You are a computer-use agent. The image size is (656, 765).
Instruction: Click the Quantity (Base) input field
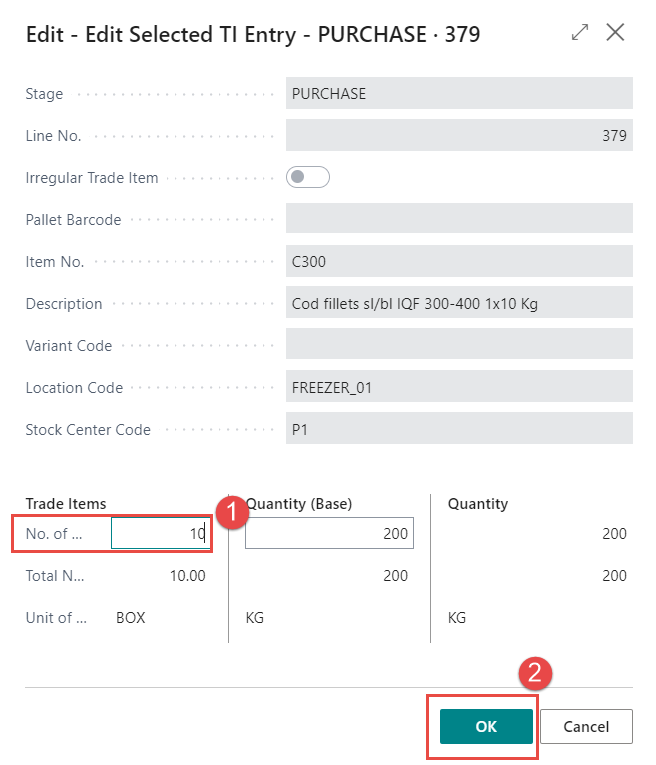329,534
